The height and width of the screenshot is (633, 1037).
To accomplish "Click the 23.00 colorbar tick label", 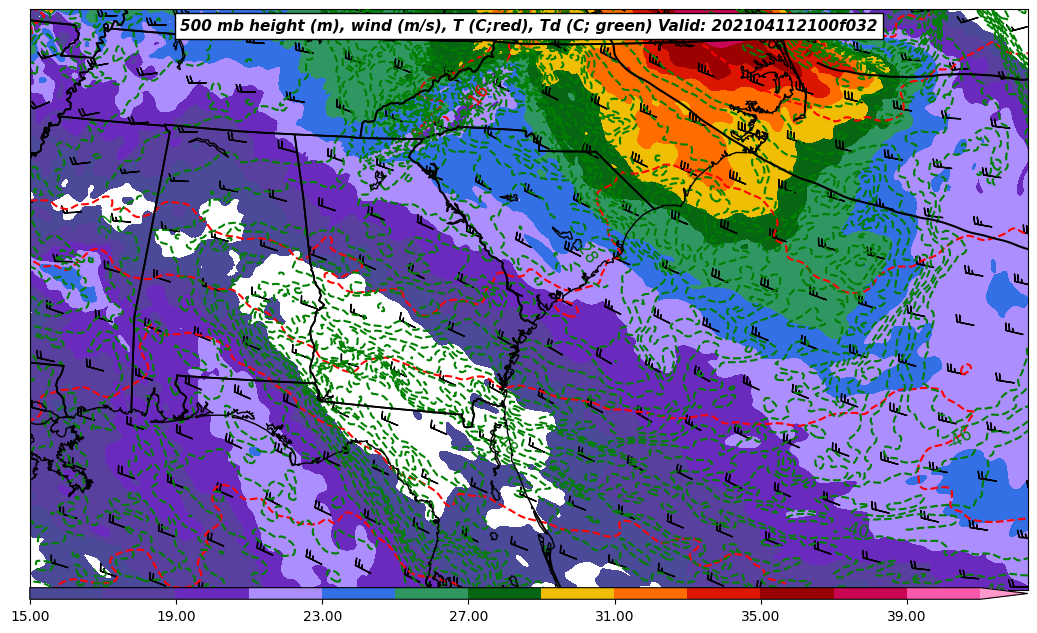I will coord(322,616).
